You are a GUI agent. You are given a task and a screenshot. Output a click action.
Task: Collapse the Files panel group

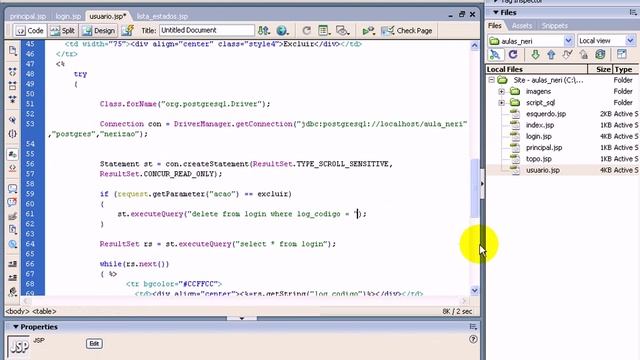(x=496, y=13)
